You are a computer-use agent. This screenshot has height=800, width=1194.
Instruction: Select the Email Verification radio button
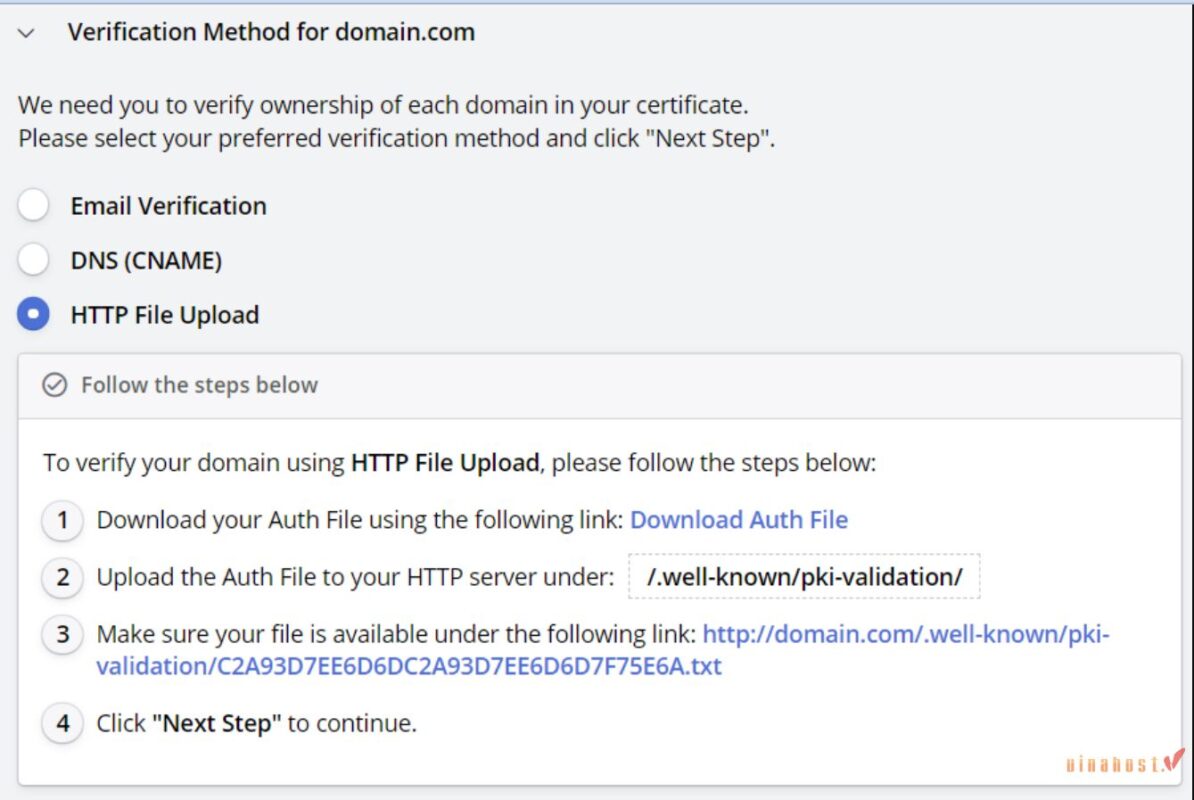pos(33,205)
